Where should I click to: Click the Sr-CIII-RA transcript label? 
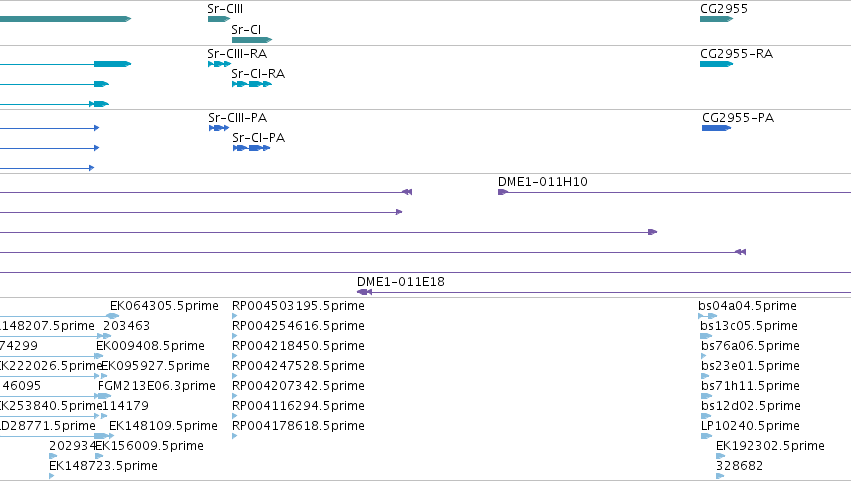[237, 54]
